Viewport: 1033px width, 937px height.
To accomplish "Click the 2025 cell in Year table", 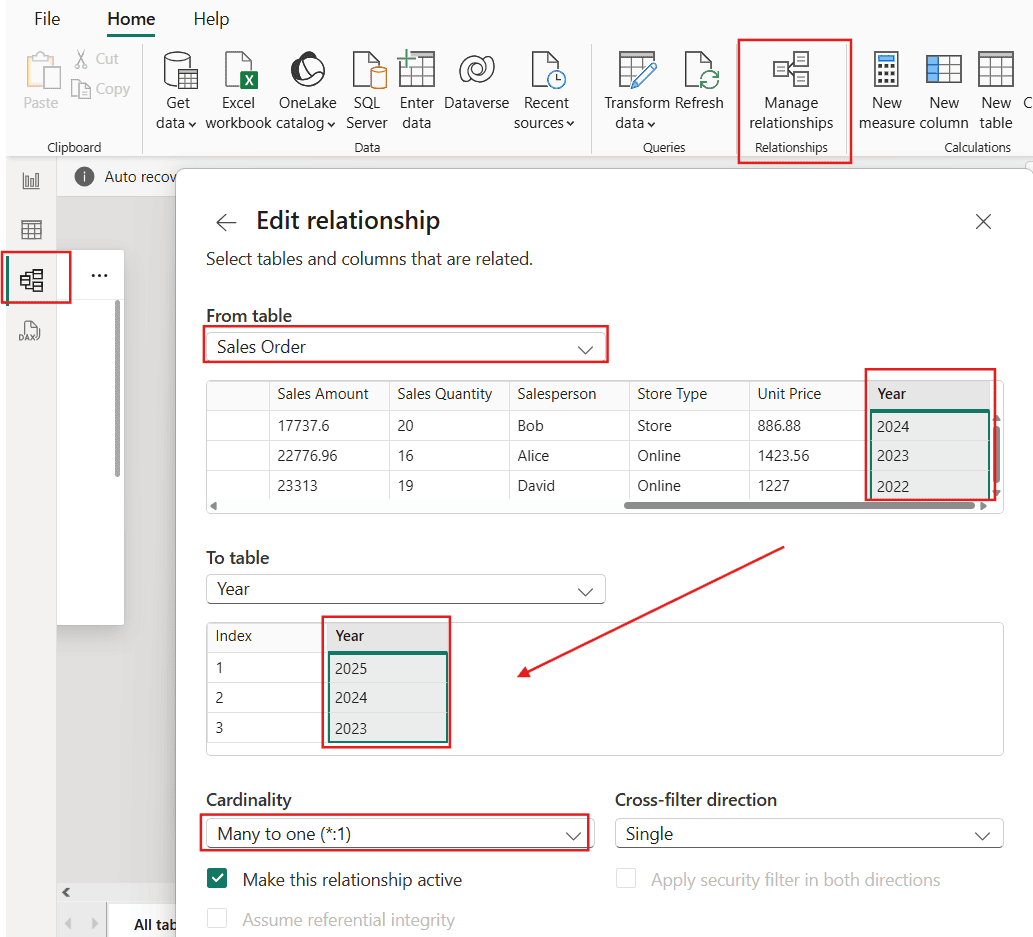I will pyautogui.click(x=387, y=668).
